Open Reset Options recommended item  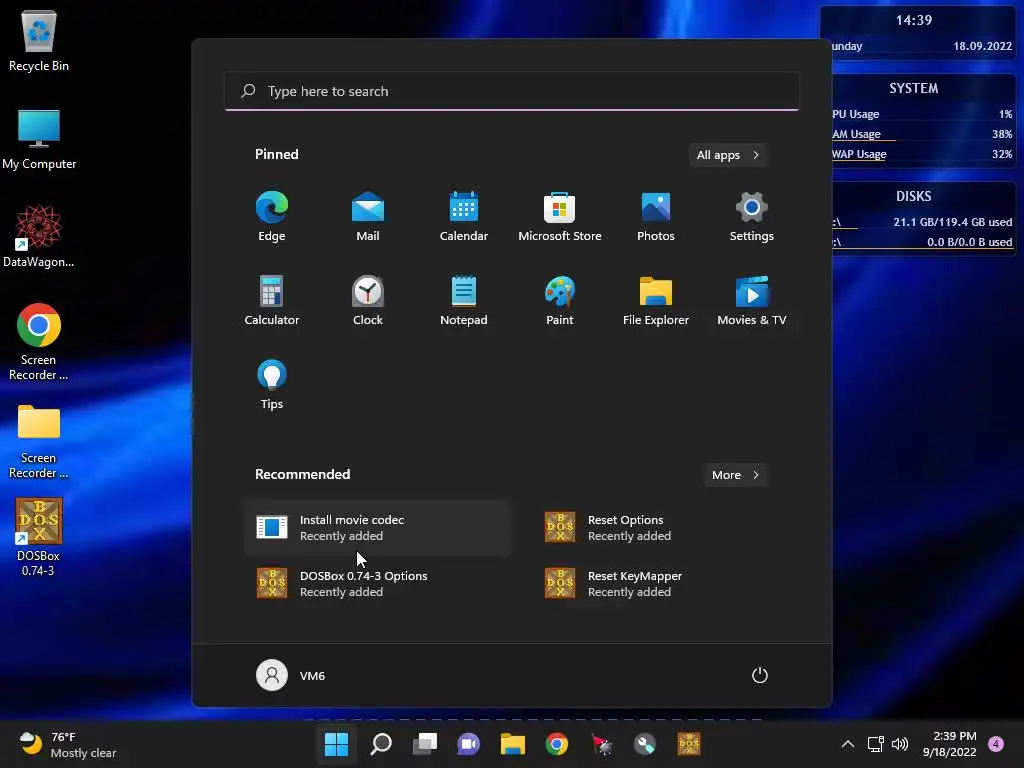pos(666,528)
